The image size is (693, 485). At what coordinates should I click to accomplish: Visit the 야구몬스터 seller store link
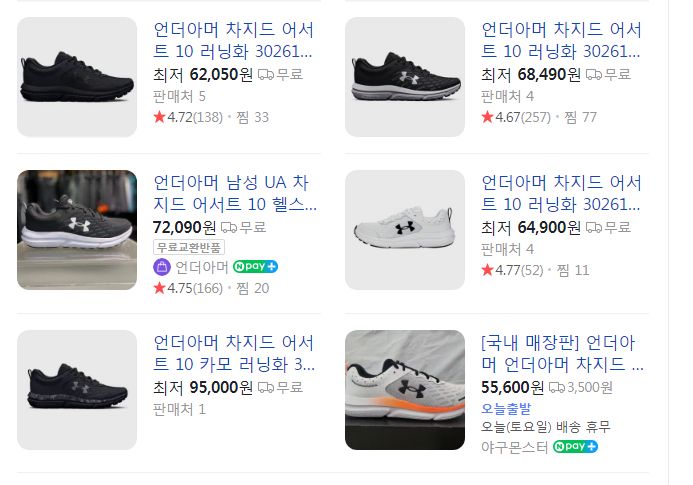pyautogui.click(x=514, y=447)
